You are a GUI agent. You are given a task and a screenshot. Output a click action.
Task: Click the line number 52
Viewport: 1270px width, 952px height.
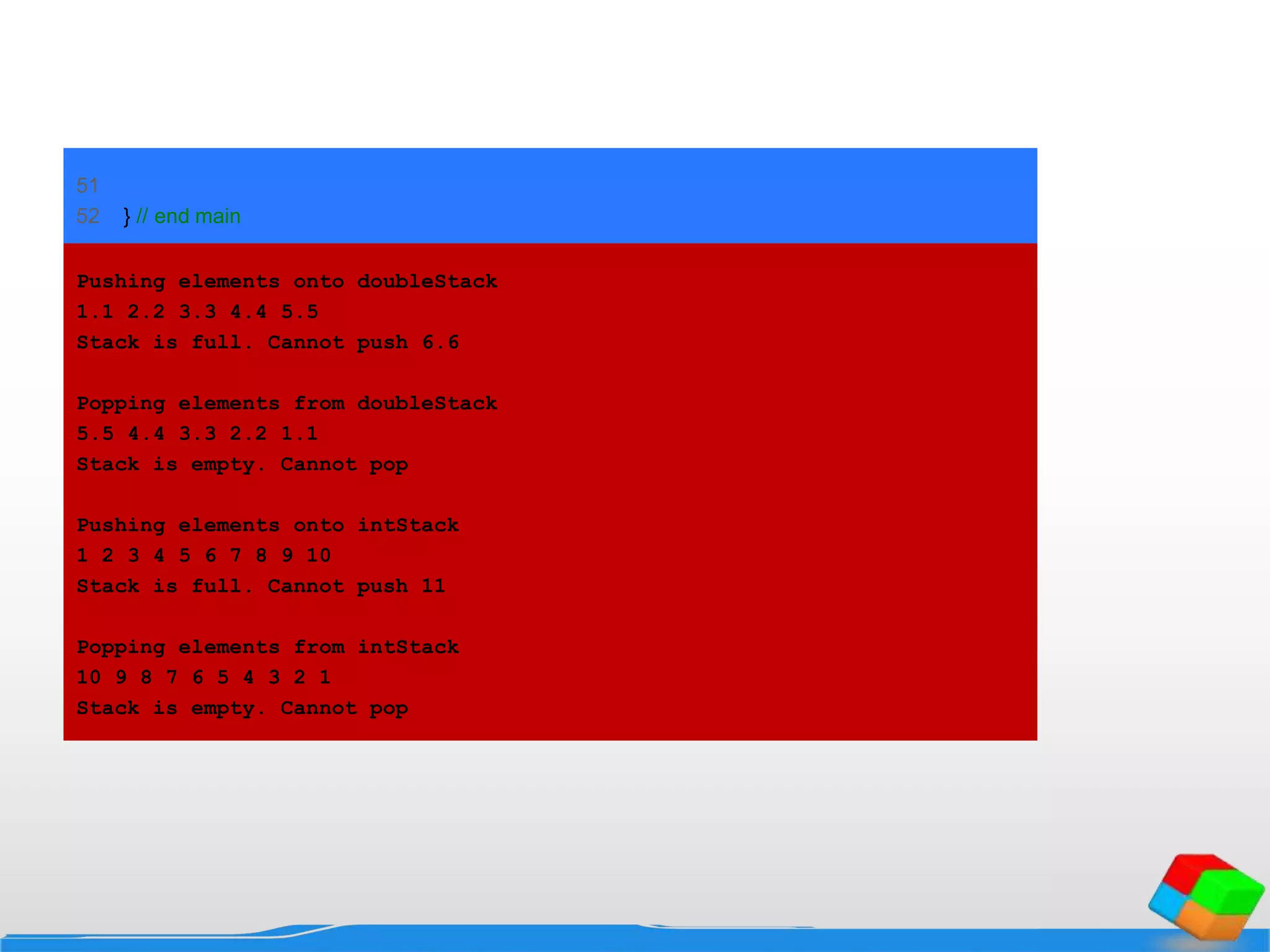[x=87, y=216]
